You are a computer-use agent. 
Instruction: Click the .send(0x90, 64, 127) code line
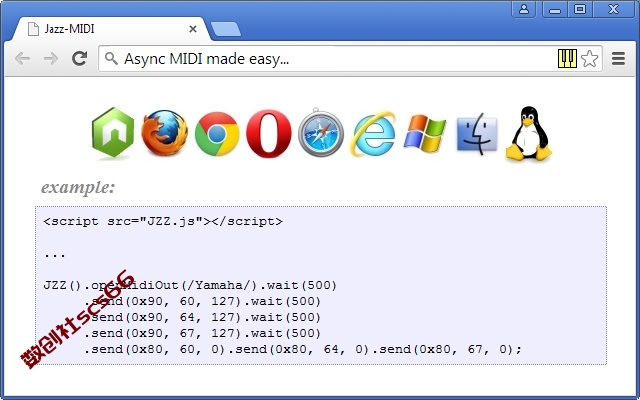[x=202, y=317]
